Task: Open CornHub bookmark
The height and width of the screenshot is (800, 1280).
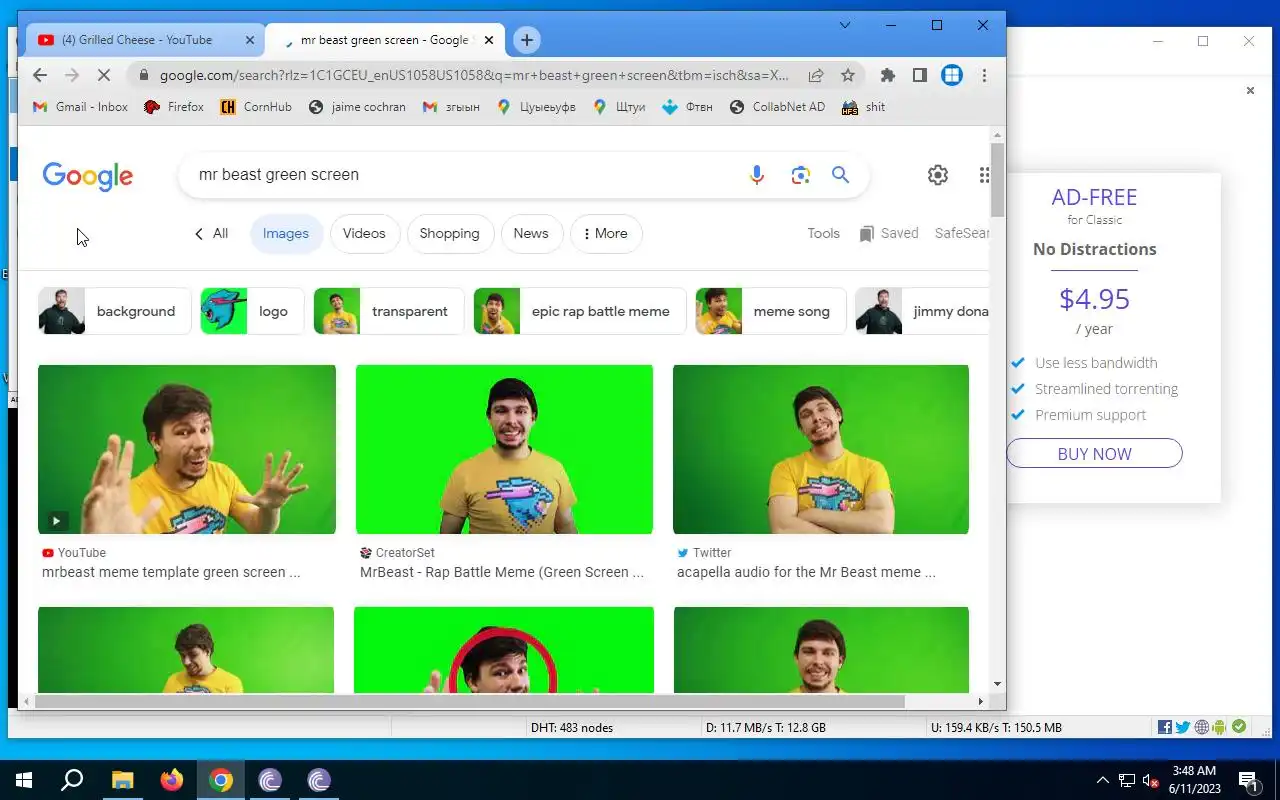Action: [x=256, y=107]
